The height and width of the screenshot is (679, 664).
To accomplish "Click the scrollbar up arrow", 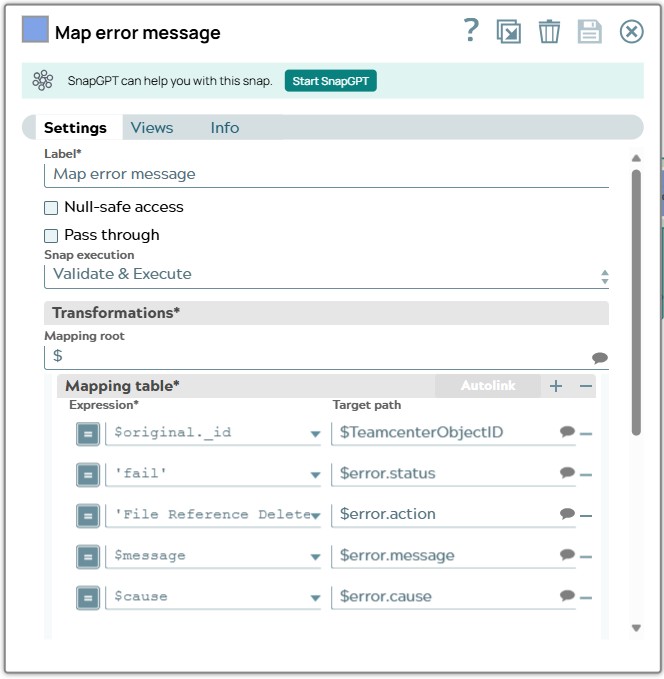I will click(x=636, y=158).
